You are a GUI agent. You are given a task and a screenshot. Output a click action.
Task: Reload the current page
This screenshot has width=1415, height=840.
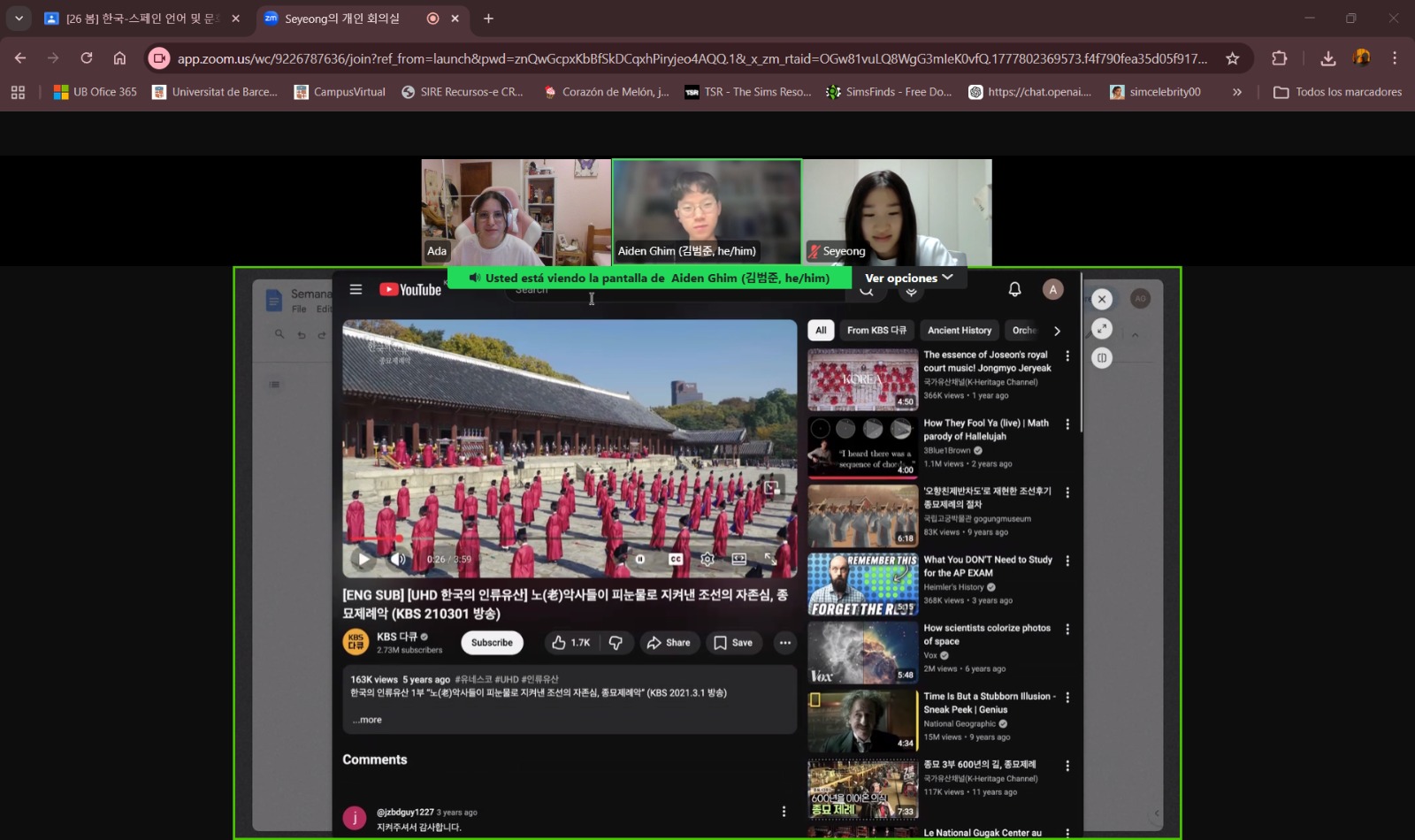tap(87, 58)
